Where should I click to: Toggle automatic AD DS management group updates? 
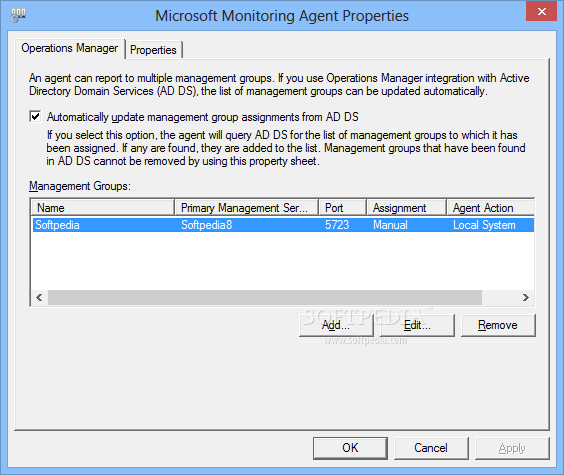(x=35, y=117)
